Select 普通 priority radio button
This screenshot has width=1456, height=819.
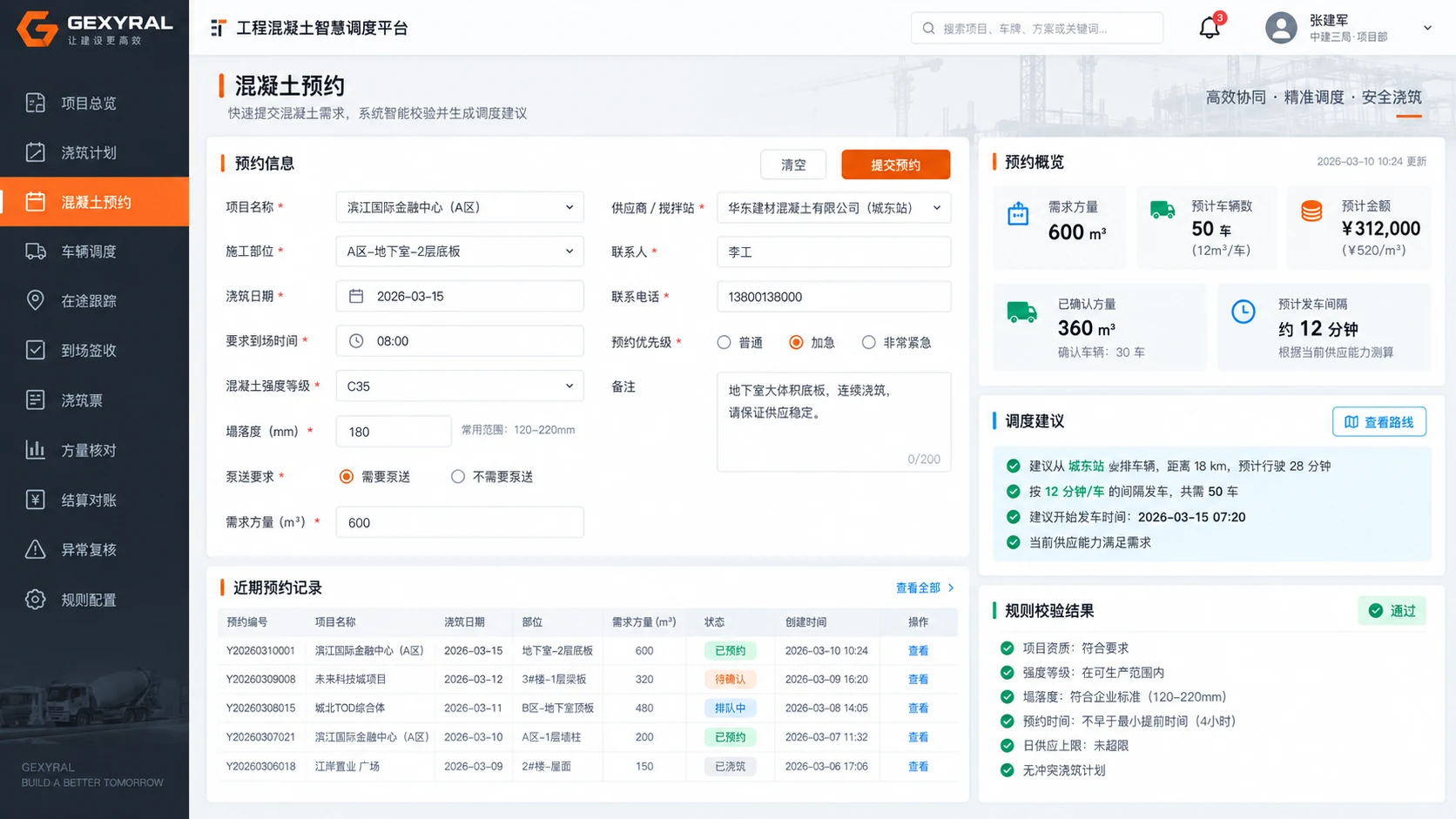(x=724, y=342)
